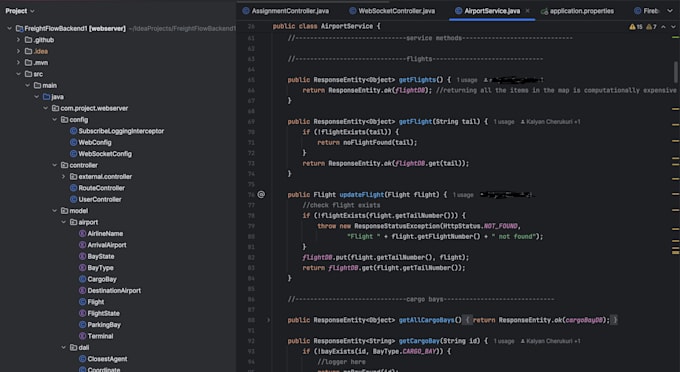Click the ParkingBay class icon
The height and width of the screenshot is (372, 680).
click(x=82, y=325)
